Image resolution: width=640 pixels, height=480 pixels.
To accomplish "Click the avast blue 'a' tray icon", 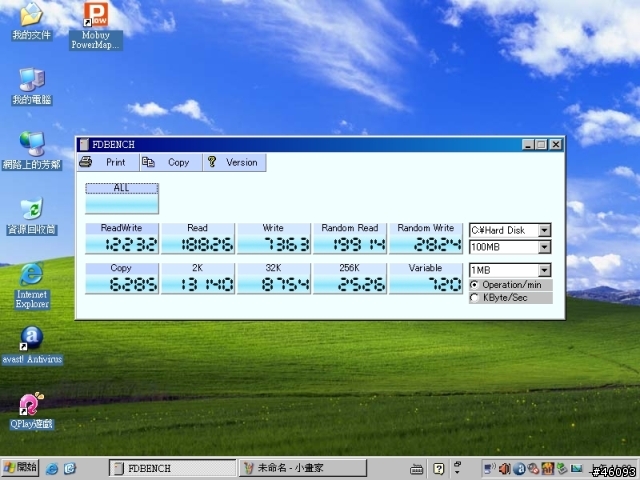I will (519, 469).
